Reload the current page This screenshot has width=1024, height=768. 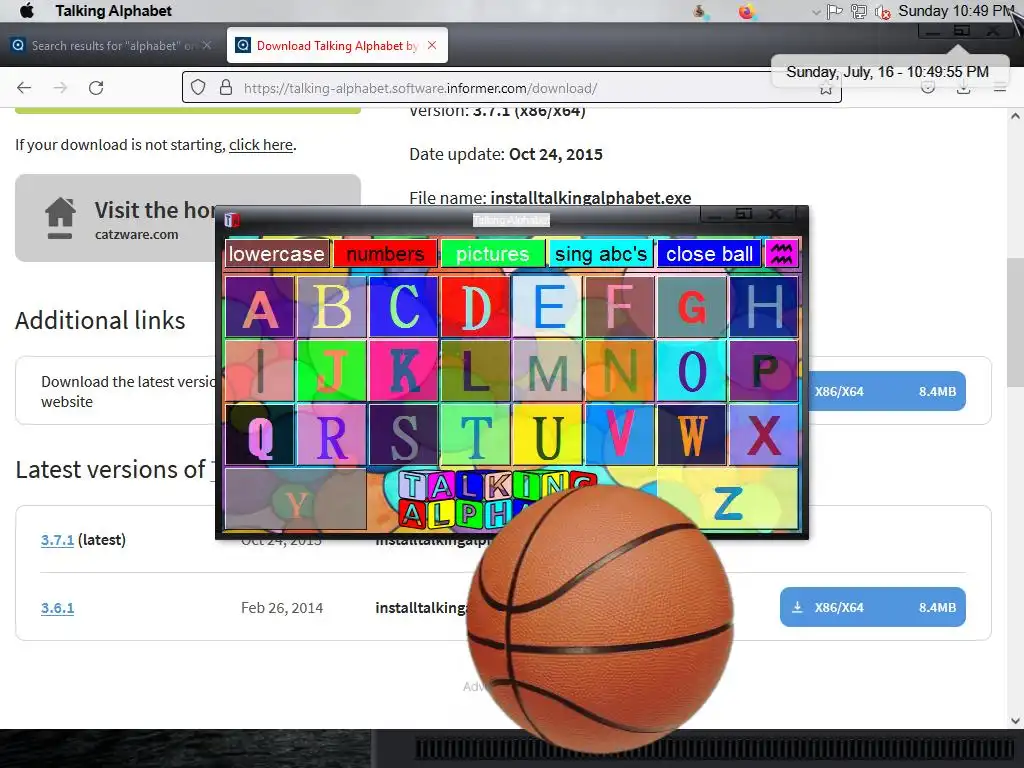click(96, 88)
